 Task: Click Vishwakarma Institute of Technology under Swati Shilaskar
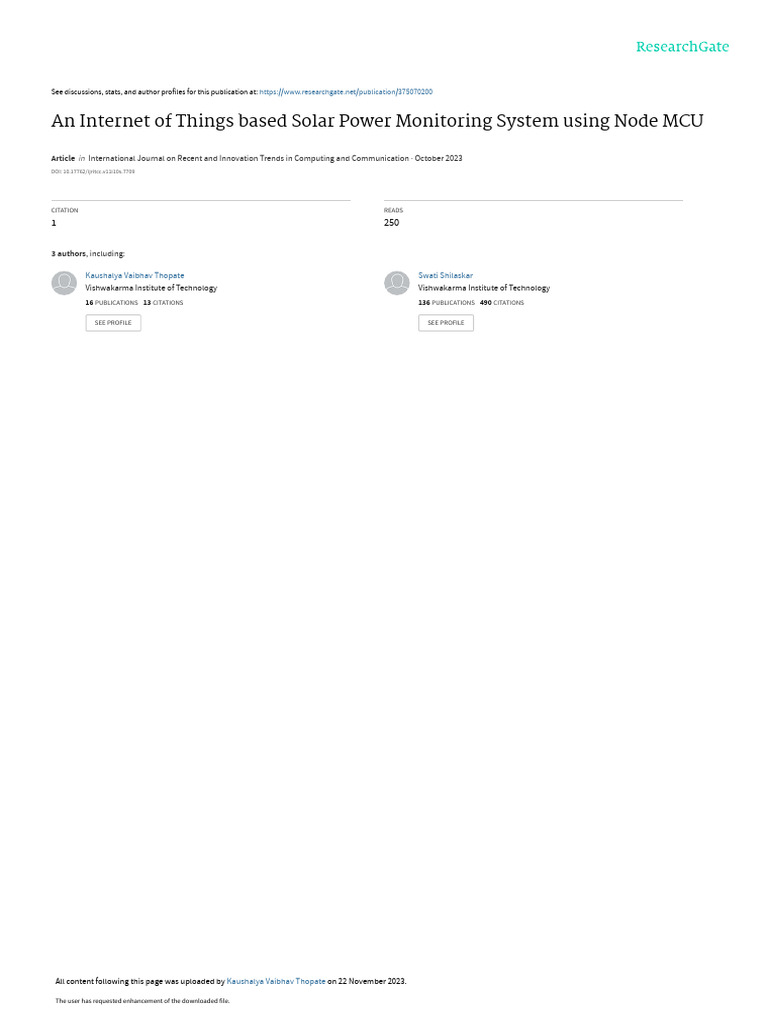point(484,288)
